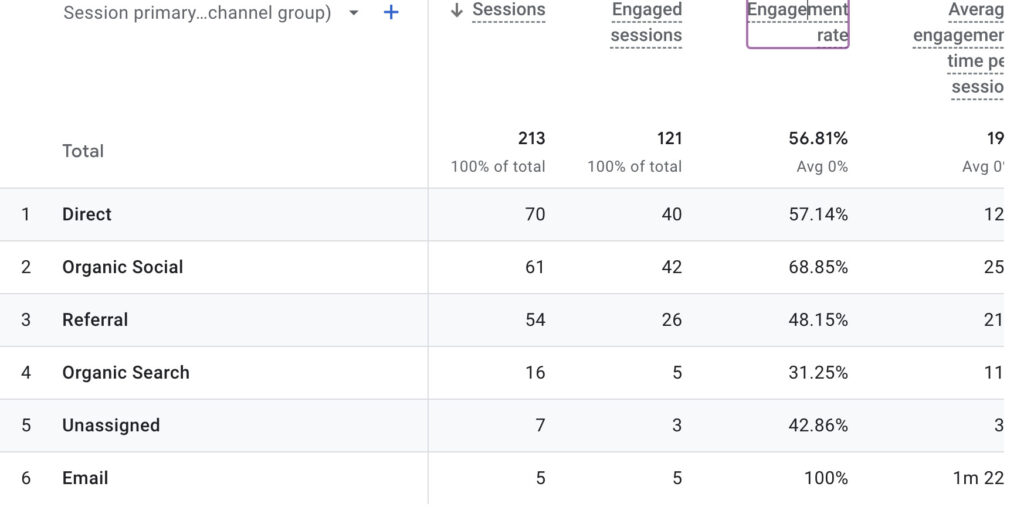The image size is (1024, 531).
Task: Sort by Engaged sessions column header
Action: [646, 23]
